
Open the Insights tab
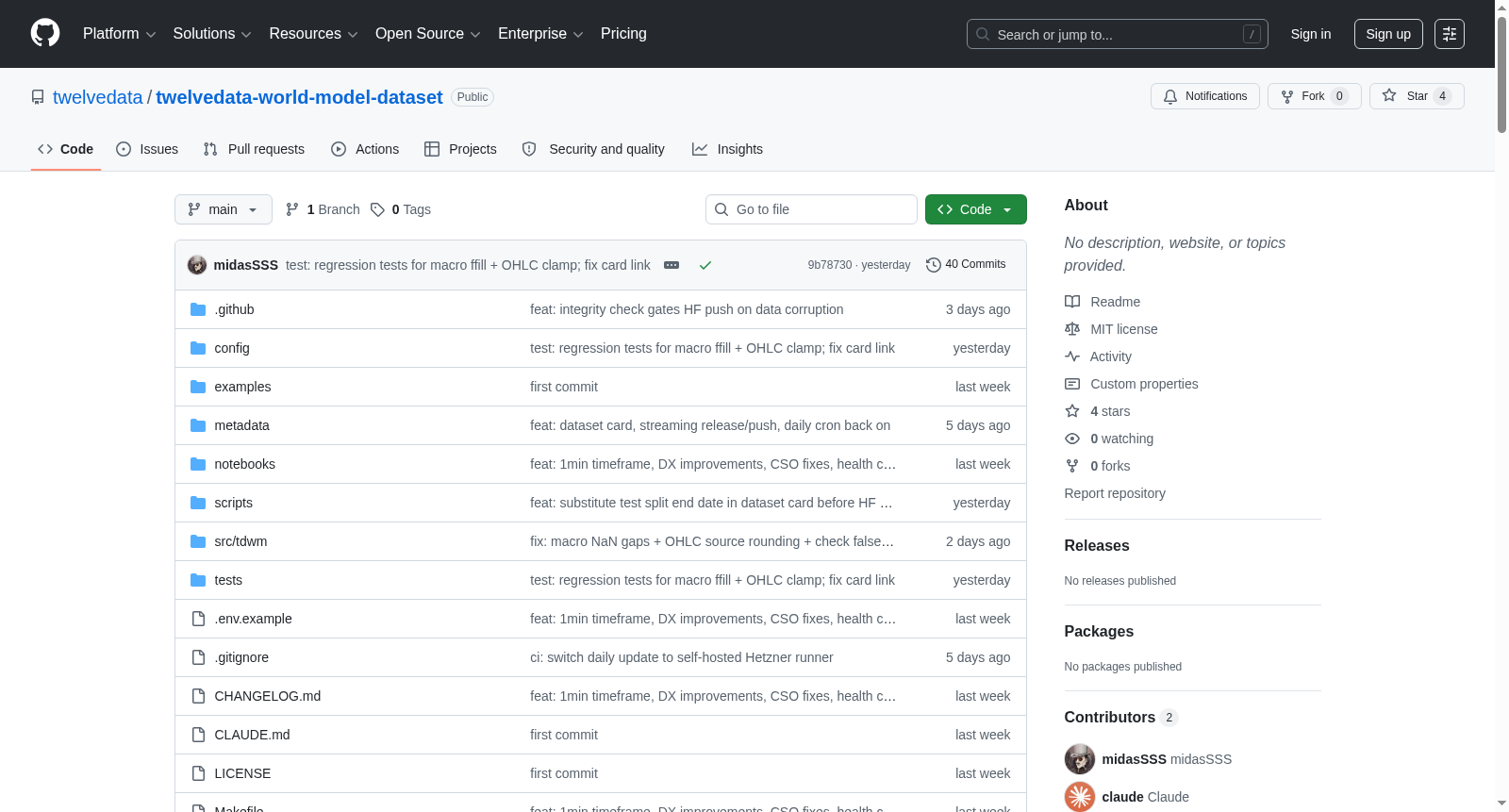pyautogui.click(x=727, y=149)
